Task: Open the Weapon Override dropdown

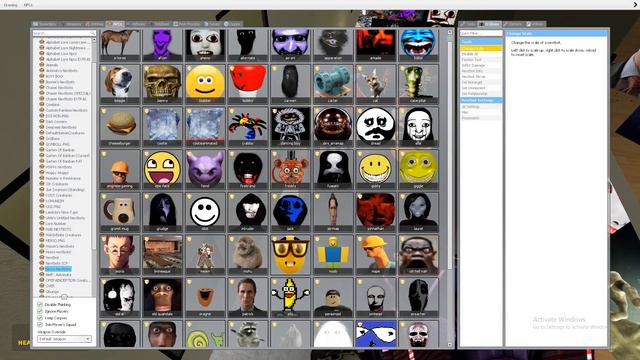Action: click(64, 339)
